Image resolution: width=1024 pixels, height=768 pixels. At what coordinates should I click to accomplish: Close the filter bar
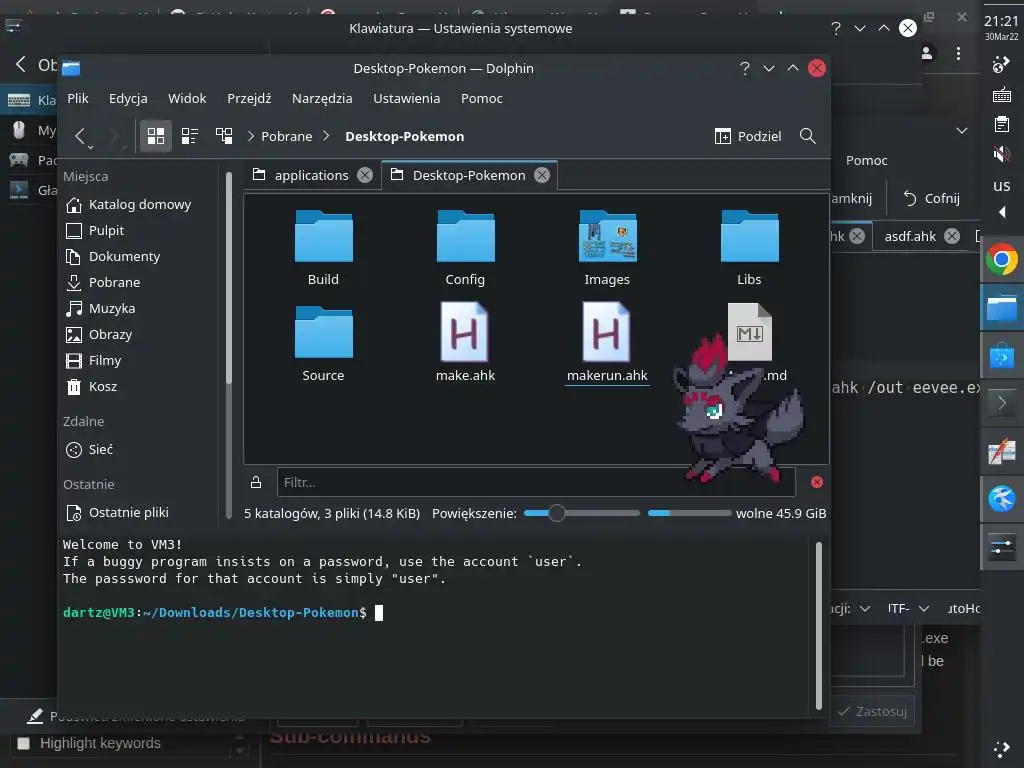pos(816,482)
